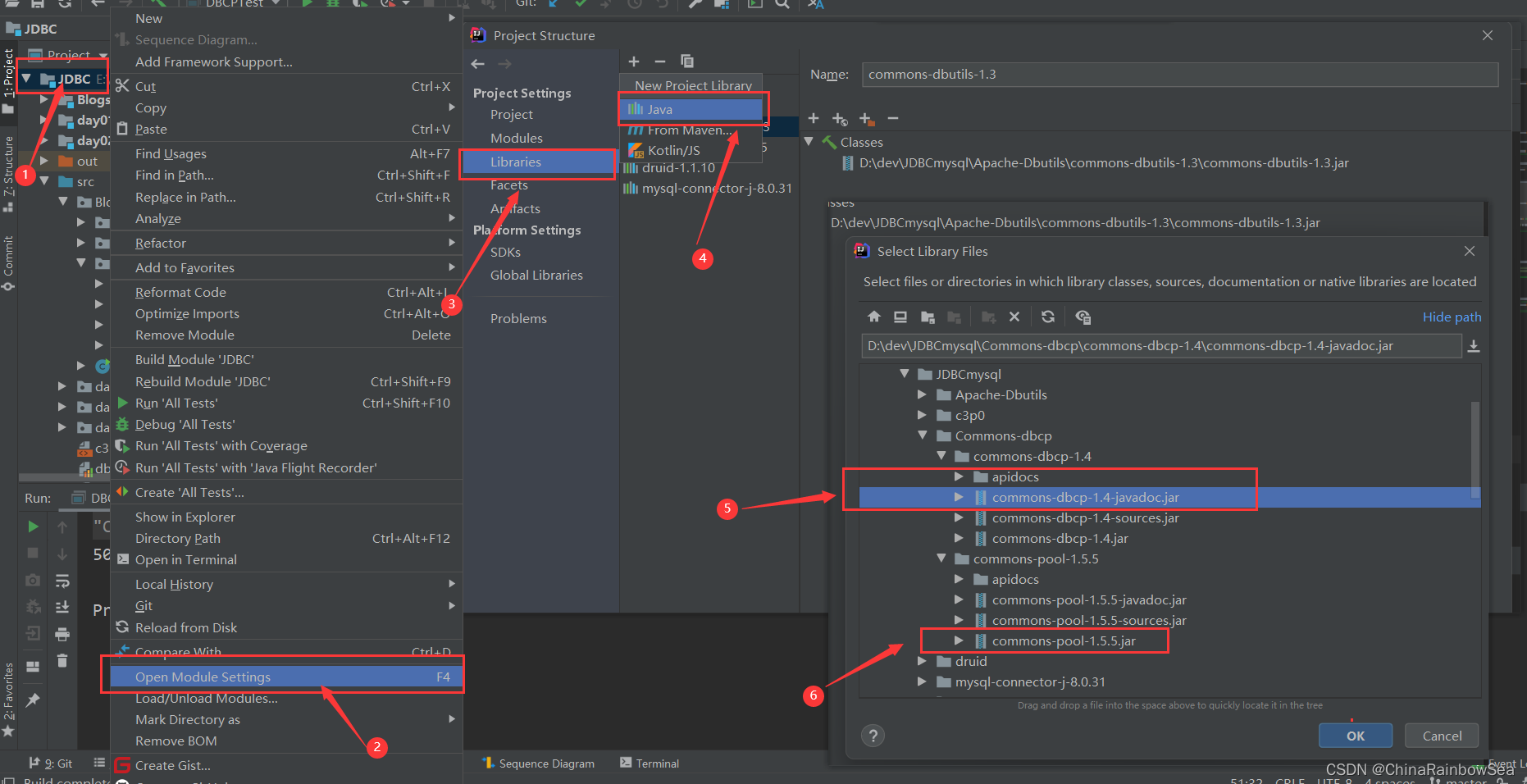
Task: Click the file tree vertical scrollbar
Action: click(1475, 449)
